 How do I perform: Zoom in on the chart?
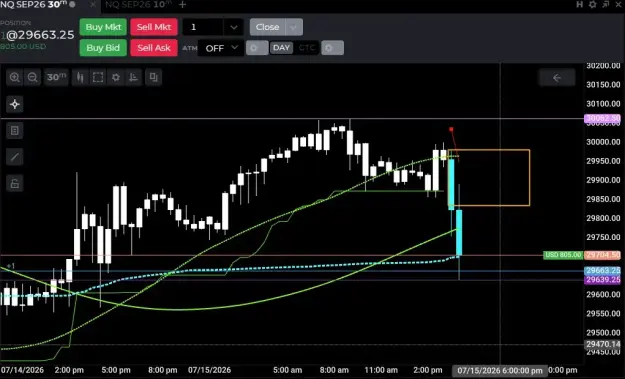[14, 77]
